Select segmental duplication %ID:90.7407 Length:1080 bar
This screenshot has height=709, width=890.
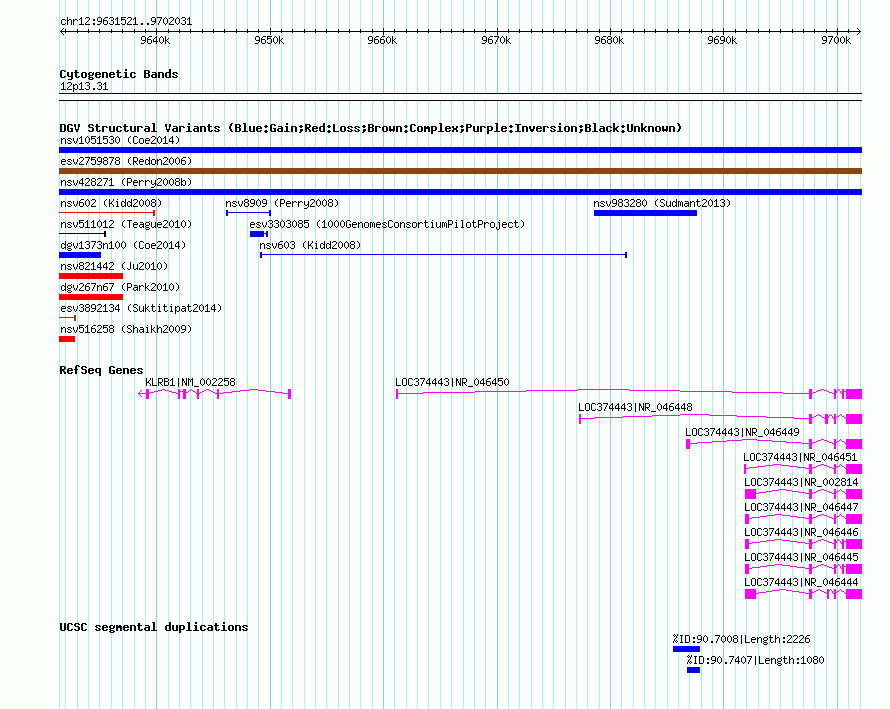tap(693, 670)
